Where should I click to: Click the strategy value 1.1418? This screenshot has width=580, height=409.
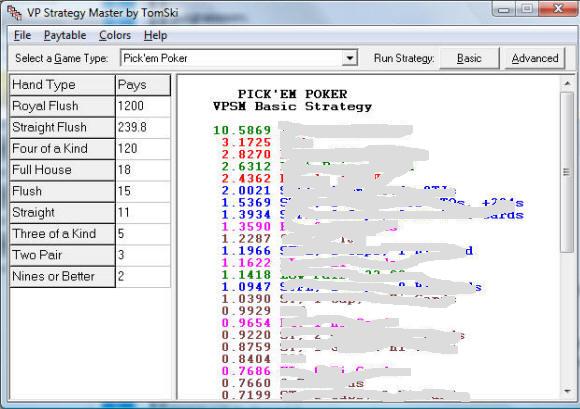[x=246, y=275]
